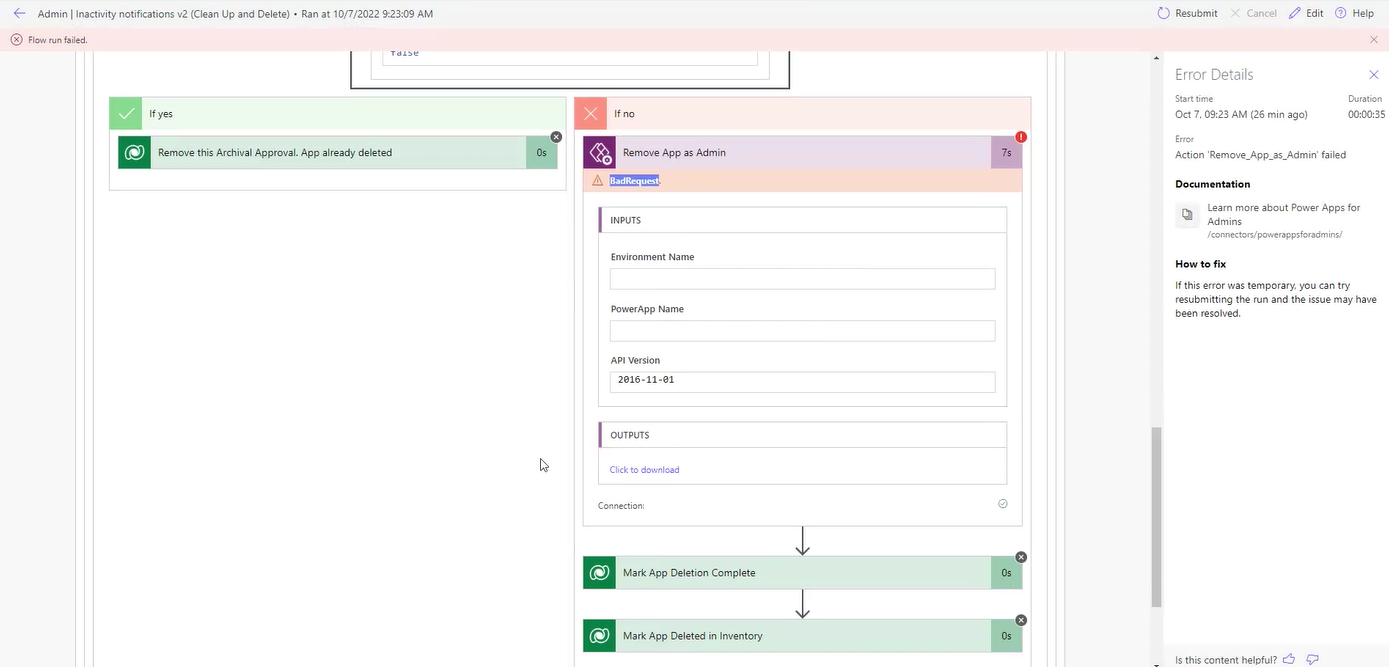Mark content unhelpful with thumbs down
This screenshot has width=1395, height=667.
coord(1313,659)
